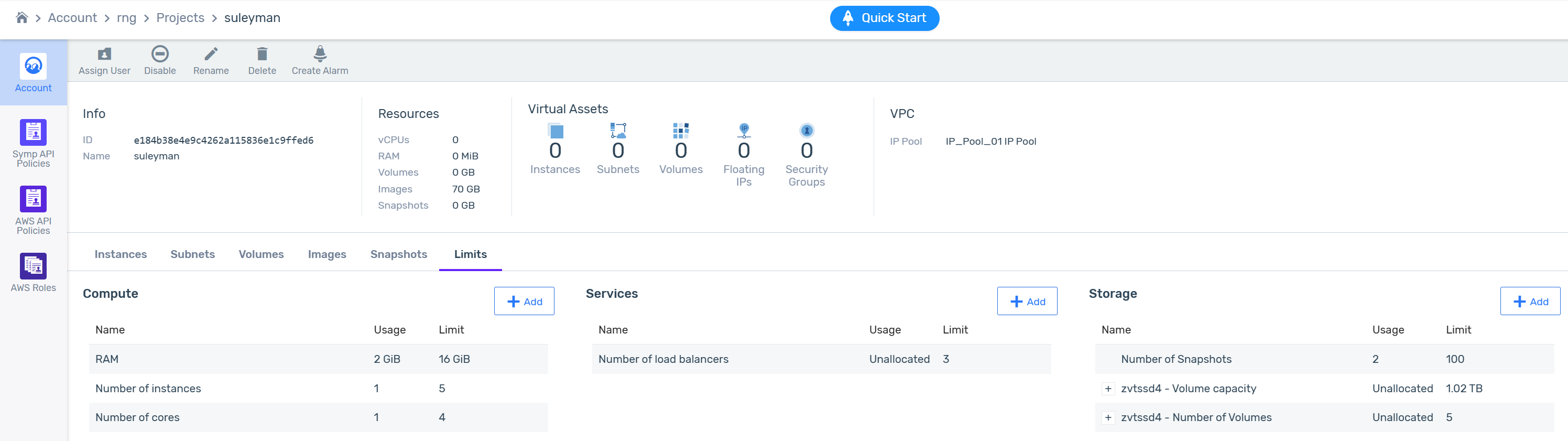This screenshot has height=441, width=1568.
Task: Click the Assign User toolbar icon
Action: pyautogui.click(x=104, y=54)
